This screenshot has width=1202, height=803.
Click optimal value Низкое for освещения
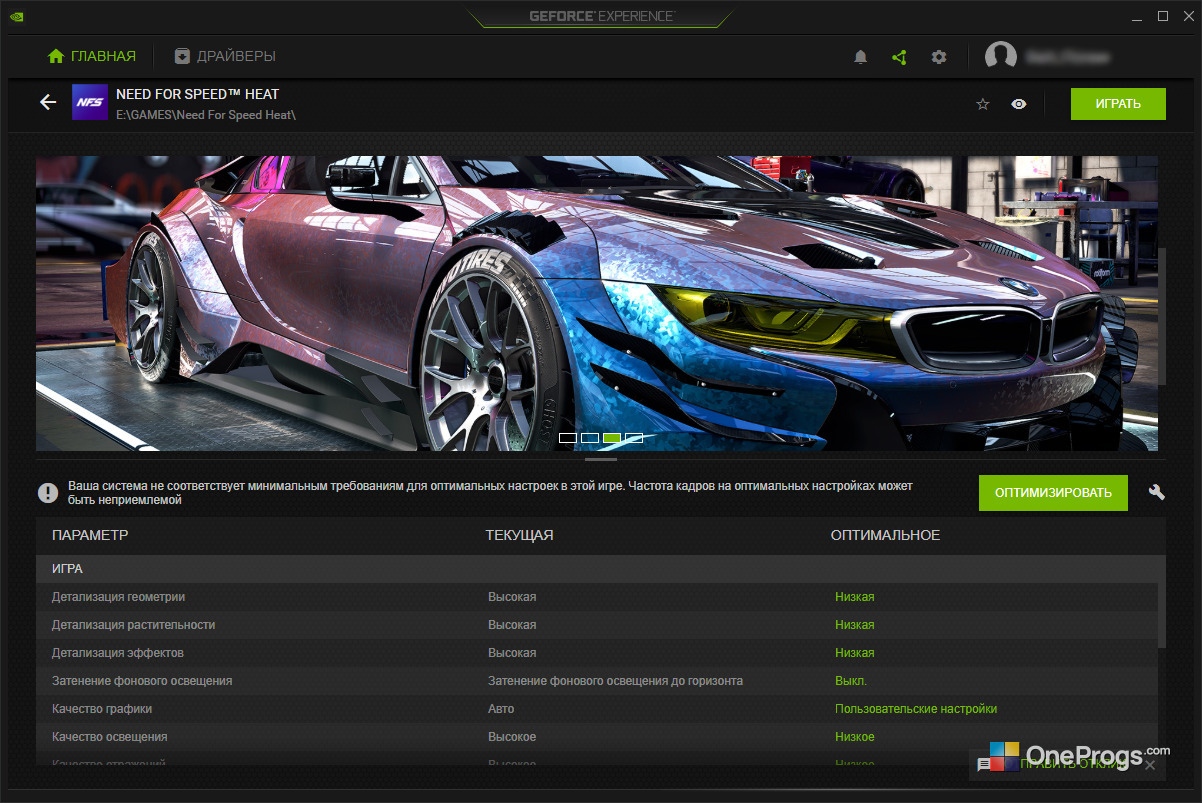point(855,737)
